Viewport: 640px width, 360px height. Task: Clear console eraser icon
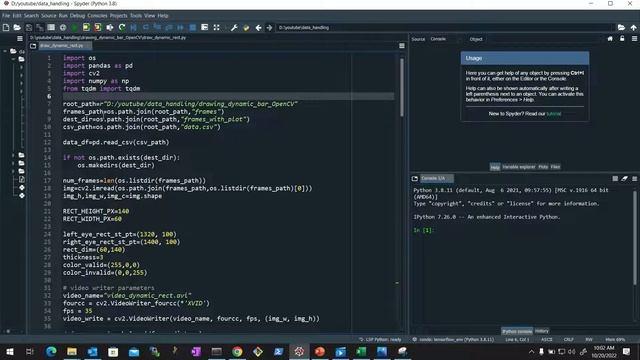(624, 178)
